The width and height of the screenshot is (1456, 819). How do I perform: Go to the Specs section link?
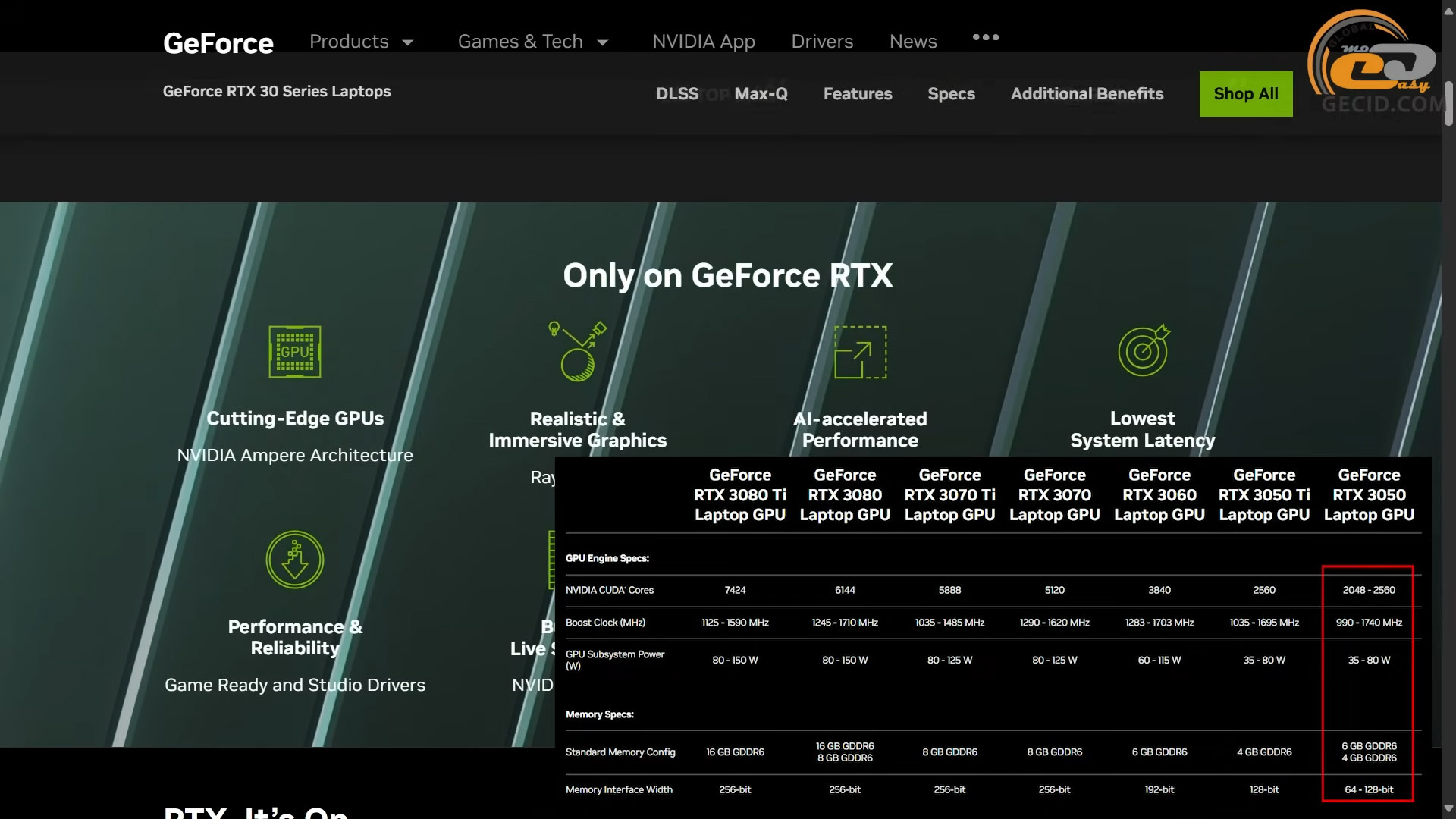point(951,94)
